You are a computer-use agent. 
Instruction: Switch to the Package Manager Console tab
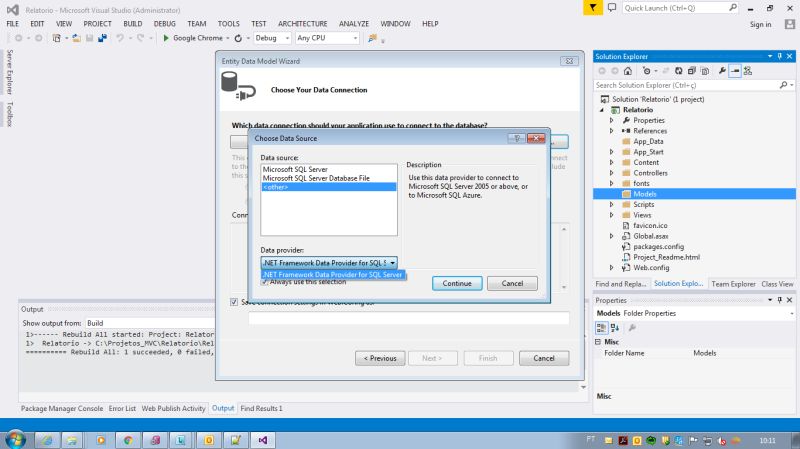click(x=62, y=409)
